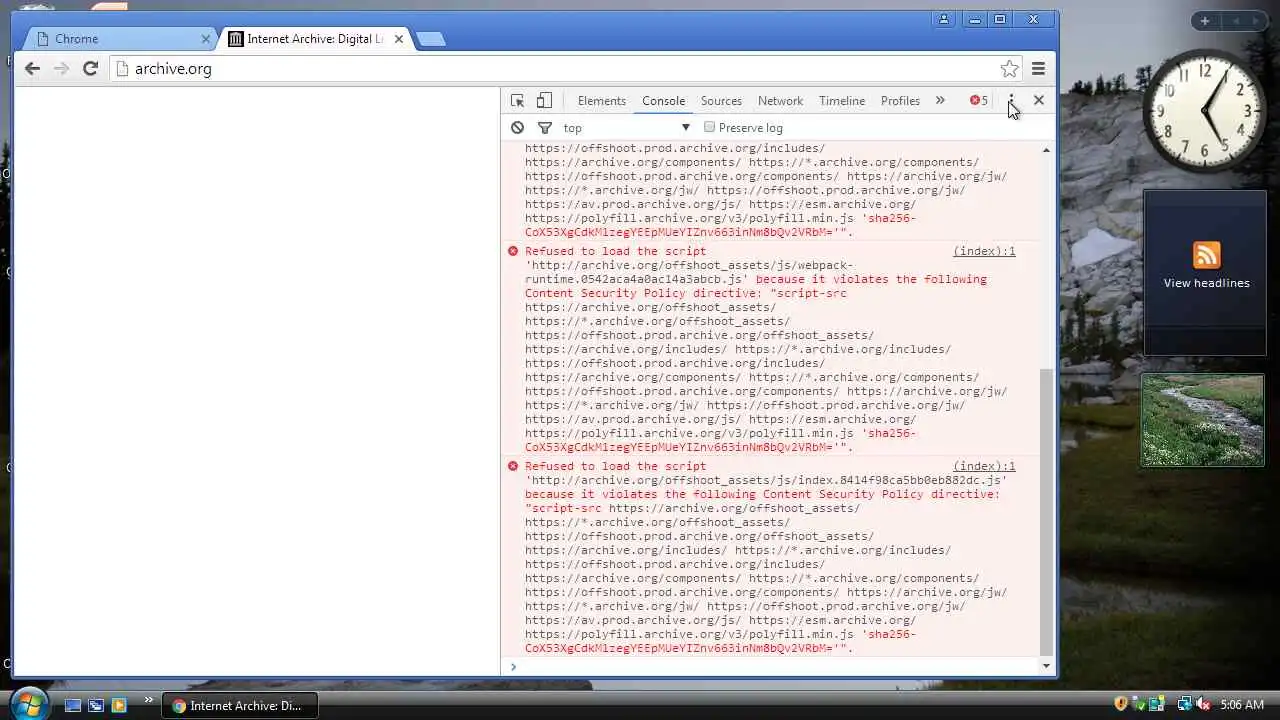Activate the inspect element picker tool
The height and width of the screenshot is (720, 1280).
(x=517, y=101)
